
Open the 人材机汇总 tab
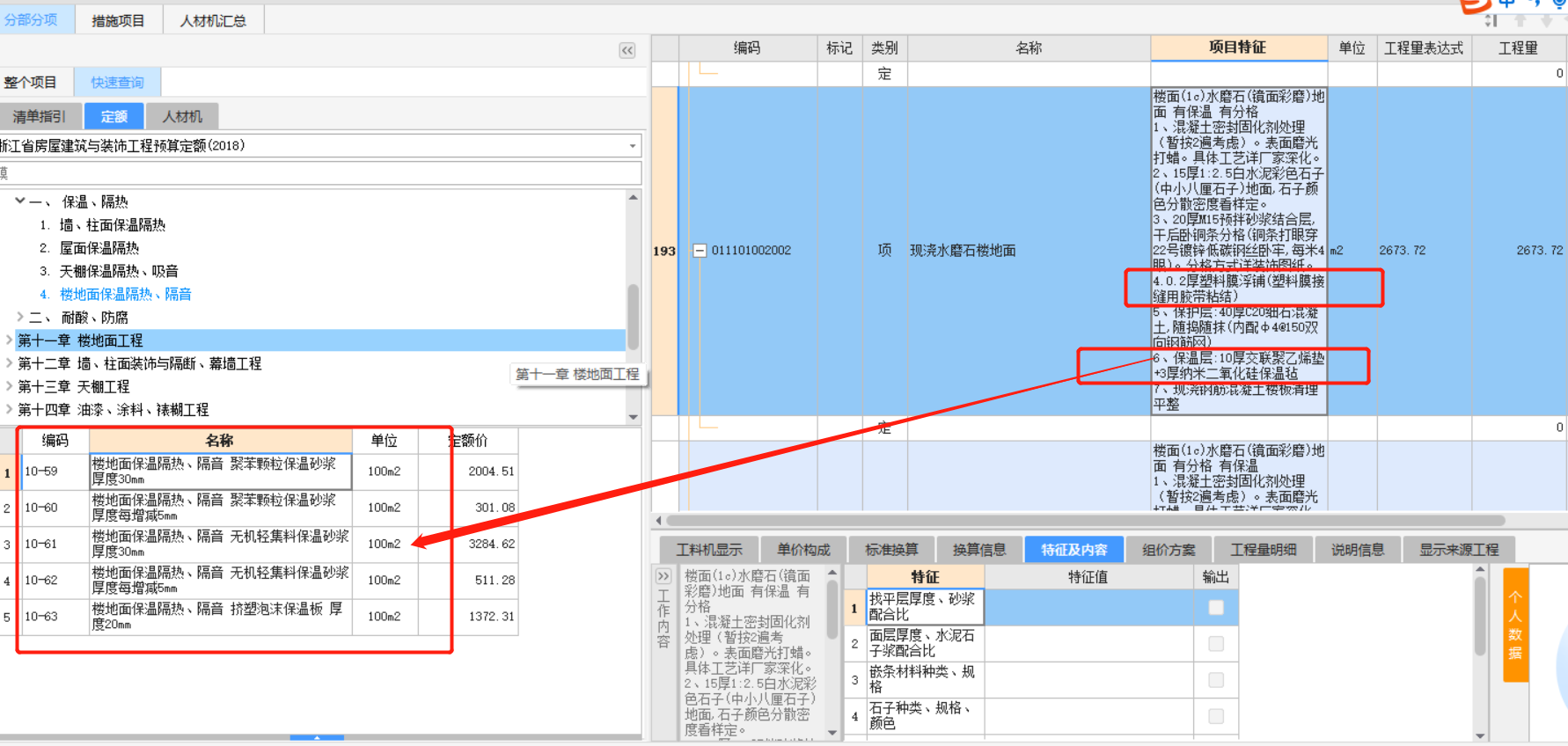[x=213, y=20]
